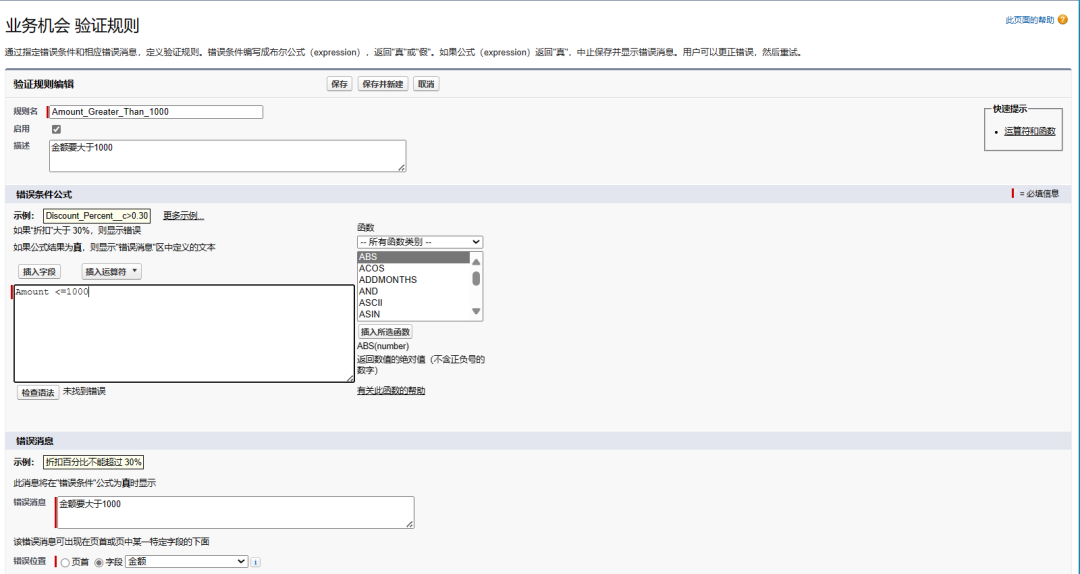Click the info icon beside the 金额 dropdown

(255, 562)
